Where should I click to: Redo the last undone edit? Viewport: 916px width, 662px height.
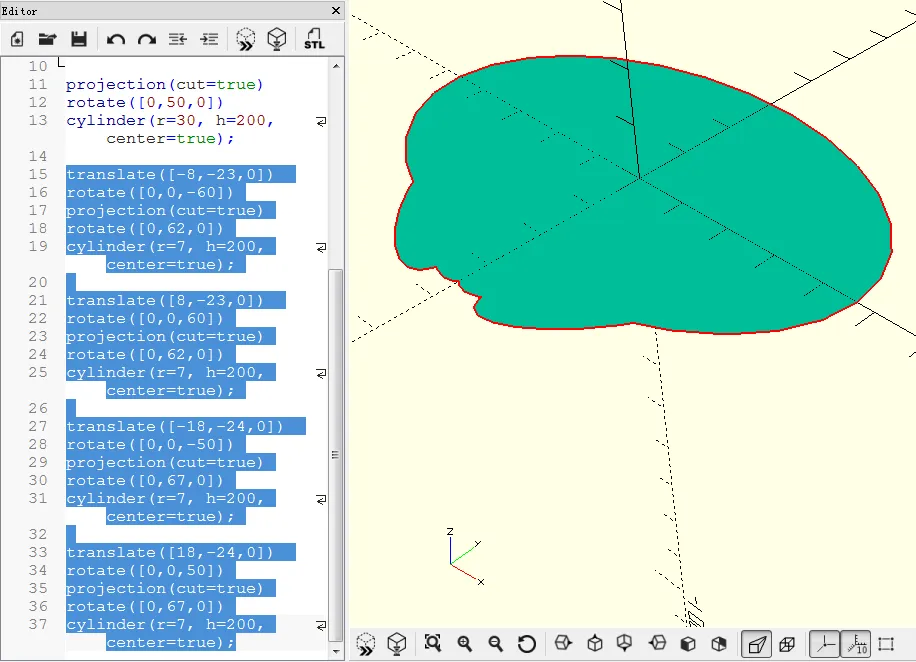pyautogui.click(x=147, y=39)
